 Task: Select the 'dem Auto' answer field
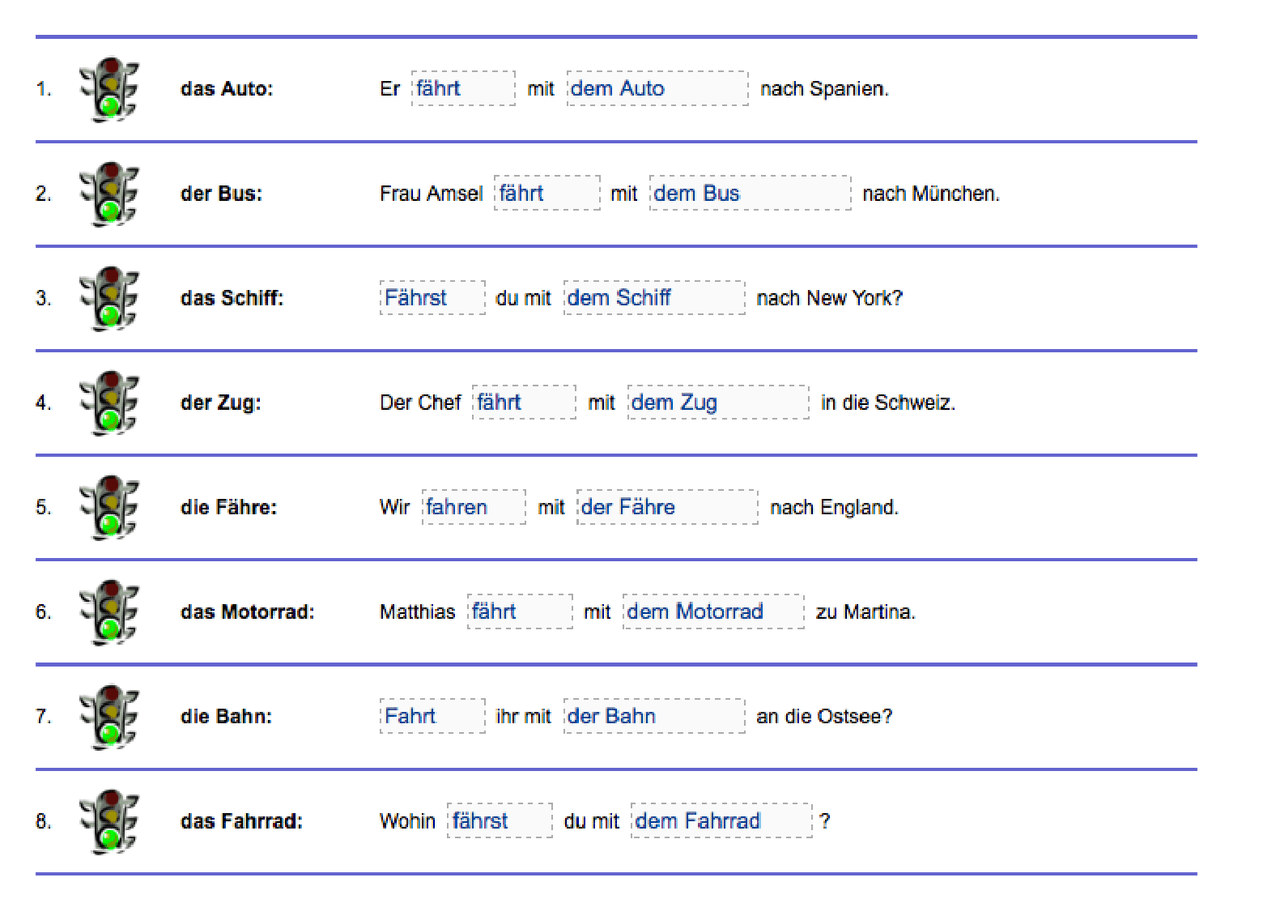tap(657, 88)
